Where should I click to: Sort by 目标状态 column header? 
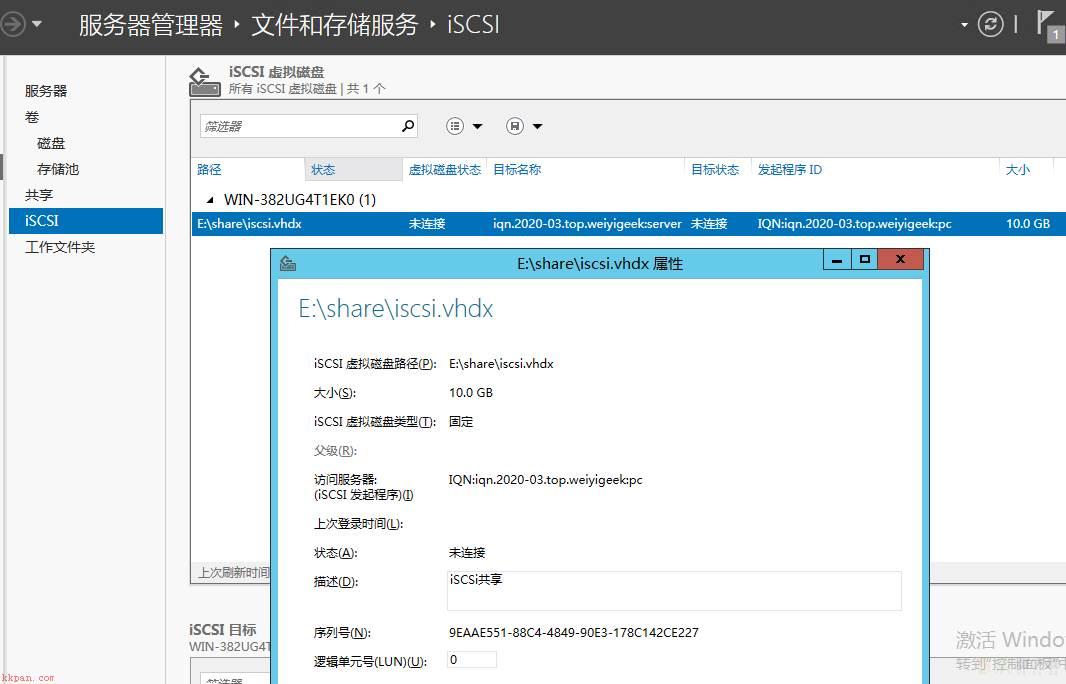pos(715,169)
